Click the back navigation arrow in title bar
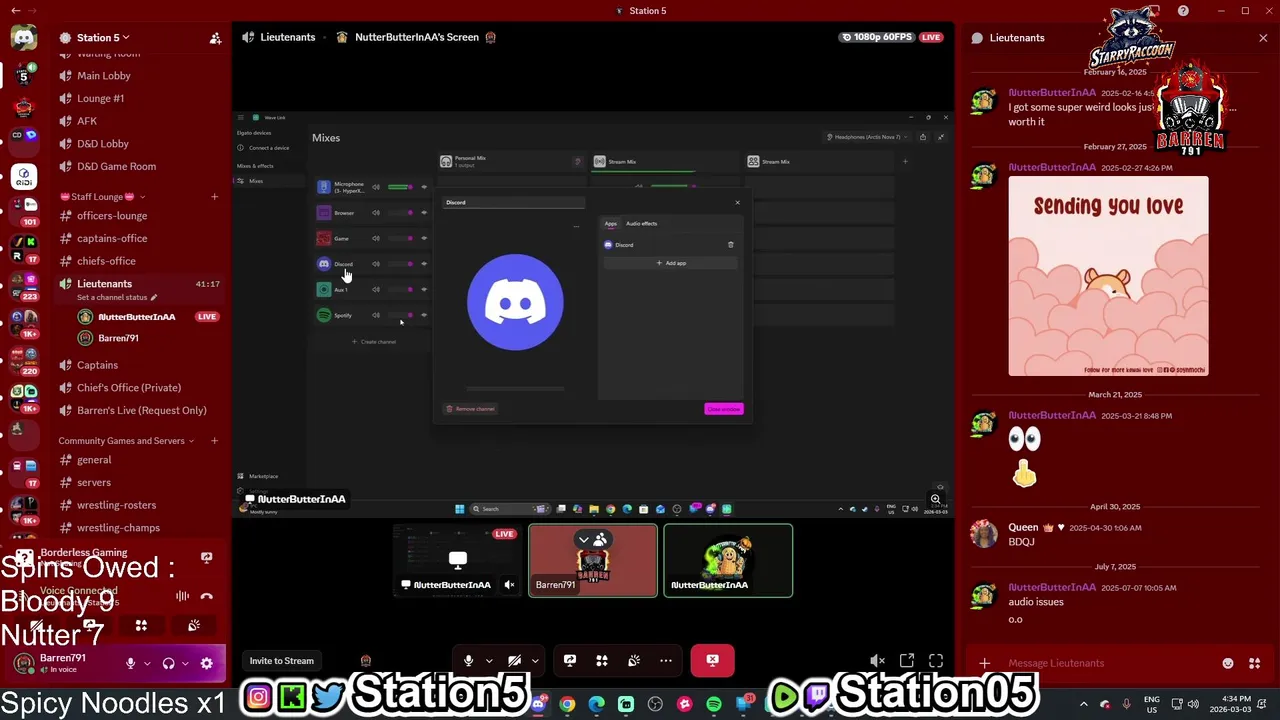This screenshot has width=1280, height=720. (x=15, y=11)
